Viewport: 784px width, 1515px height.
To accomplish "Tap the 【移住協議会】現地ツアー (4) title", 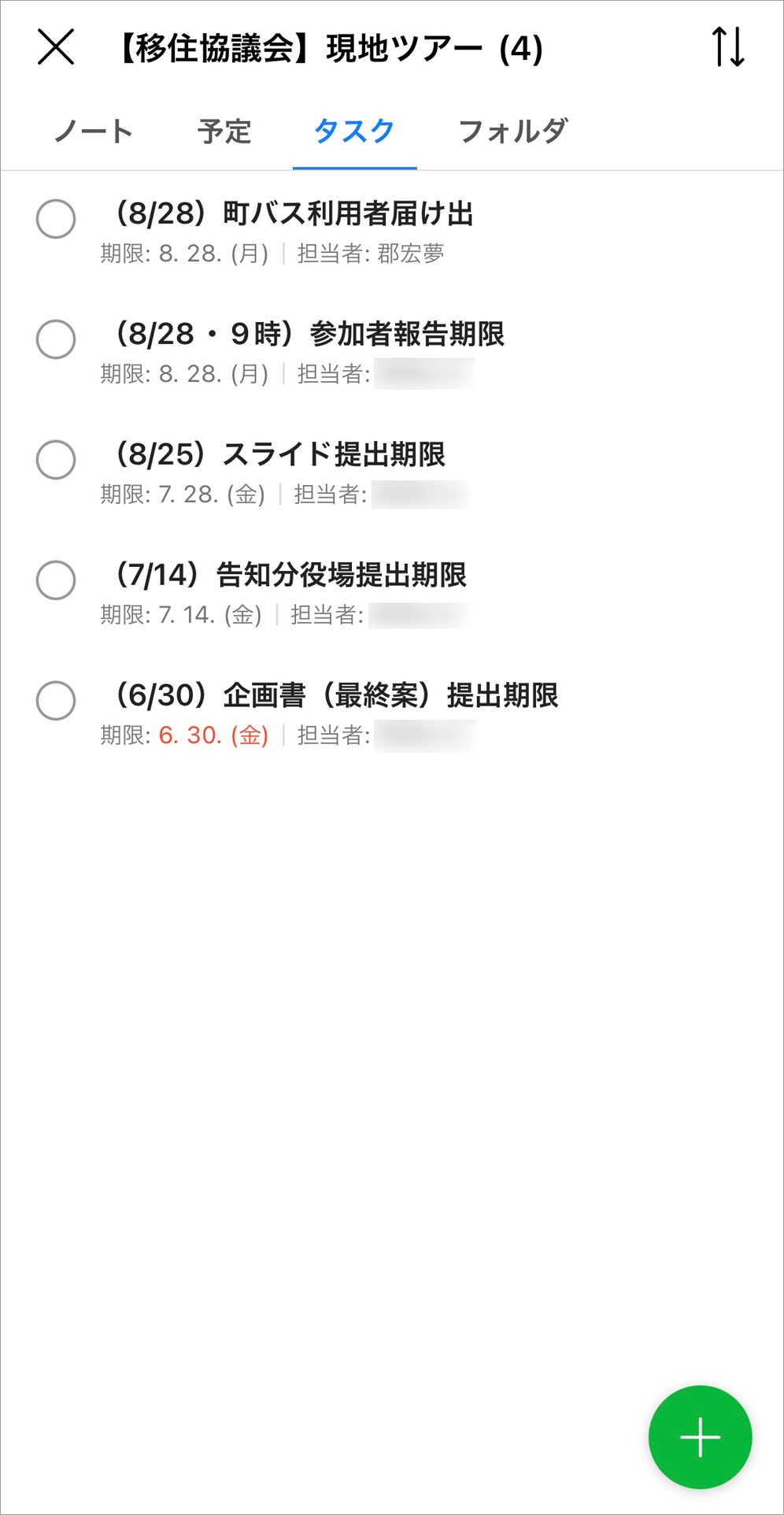I will pos(331,49).
